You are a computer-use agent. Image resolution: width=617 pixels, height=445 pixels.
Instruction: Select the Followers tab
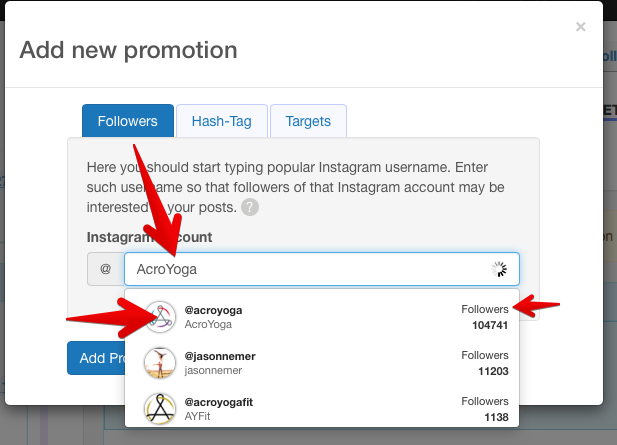tap(128, 121)
